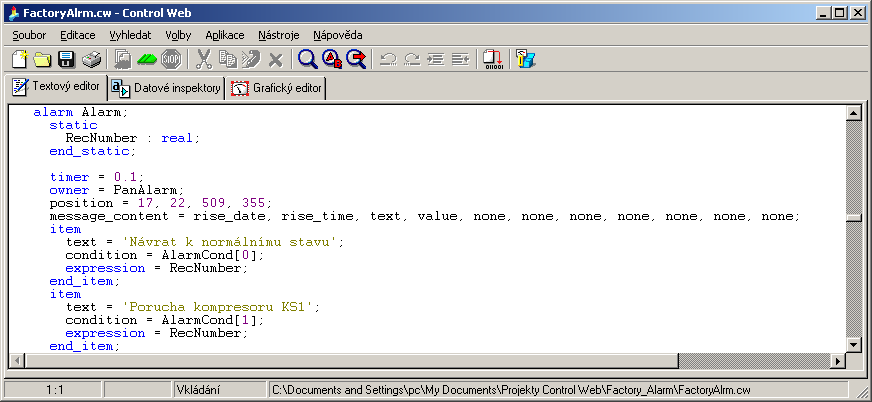
Task: Click the New file toolbar icon
Action: [x=19, y=59]
